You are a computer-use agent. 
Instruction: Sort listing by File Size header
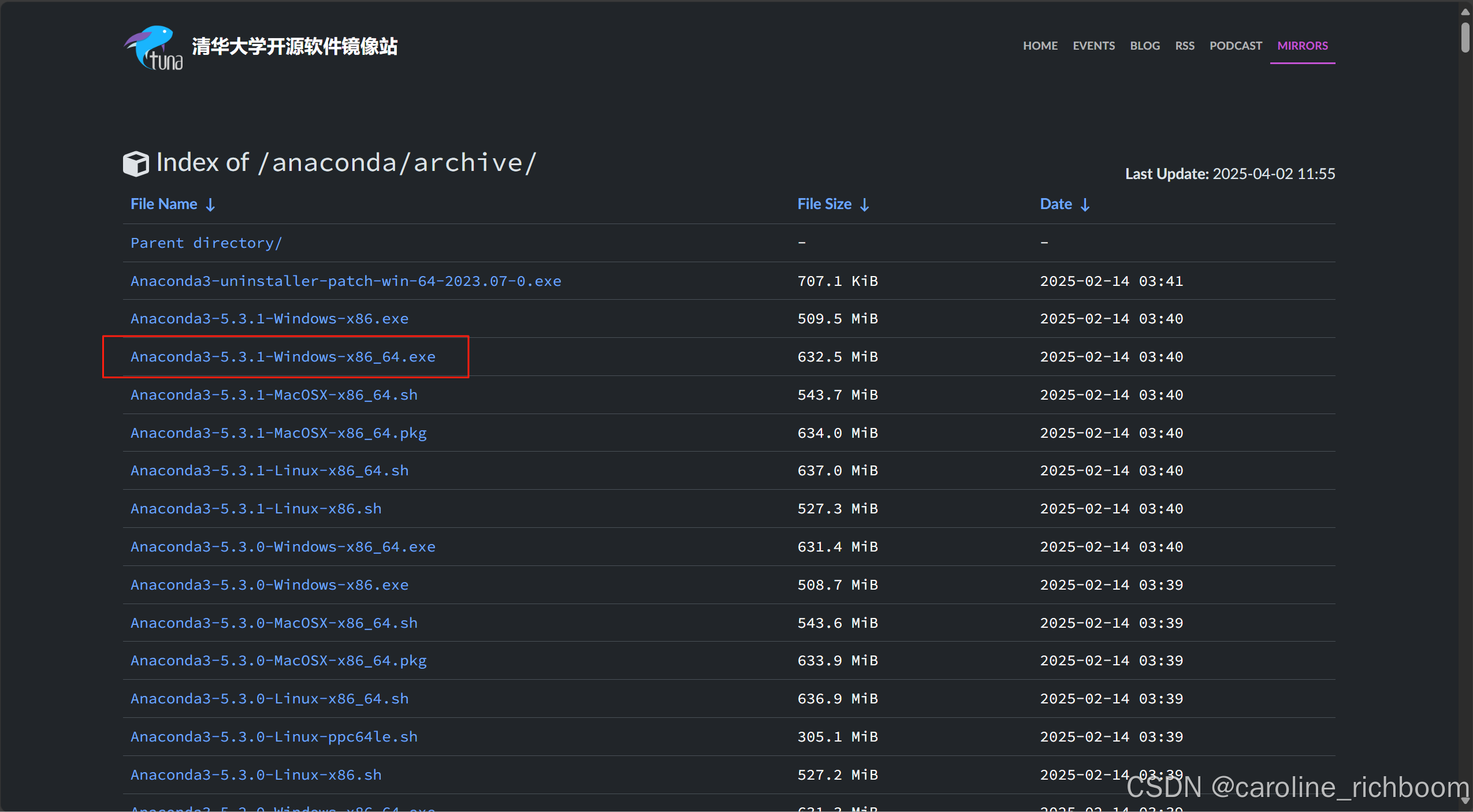(x=824, y=204)
